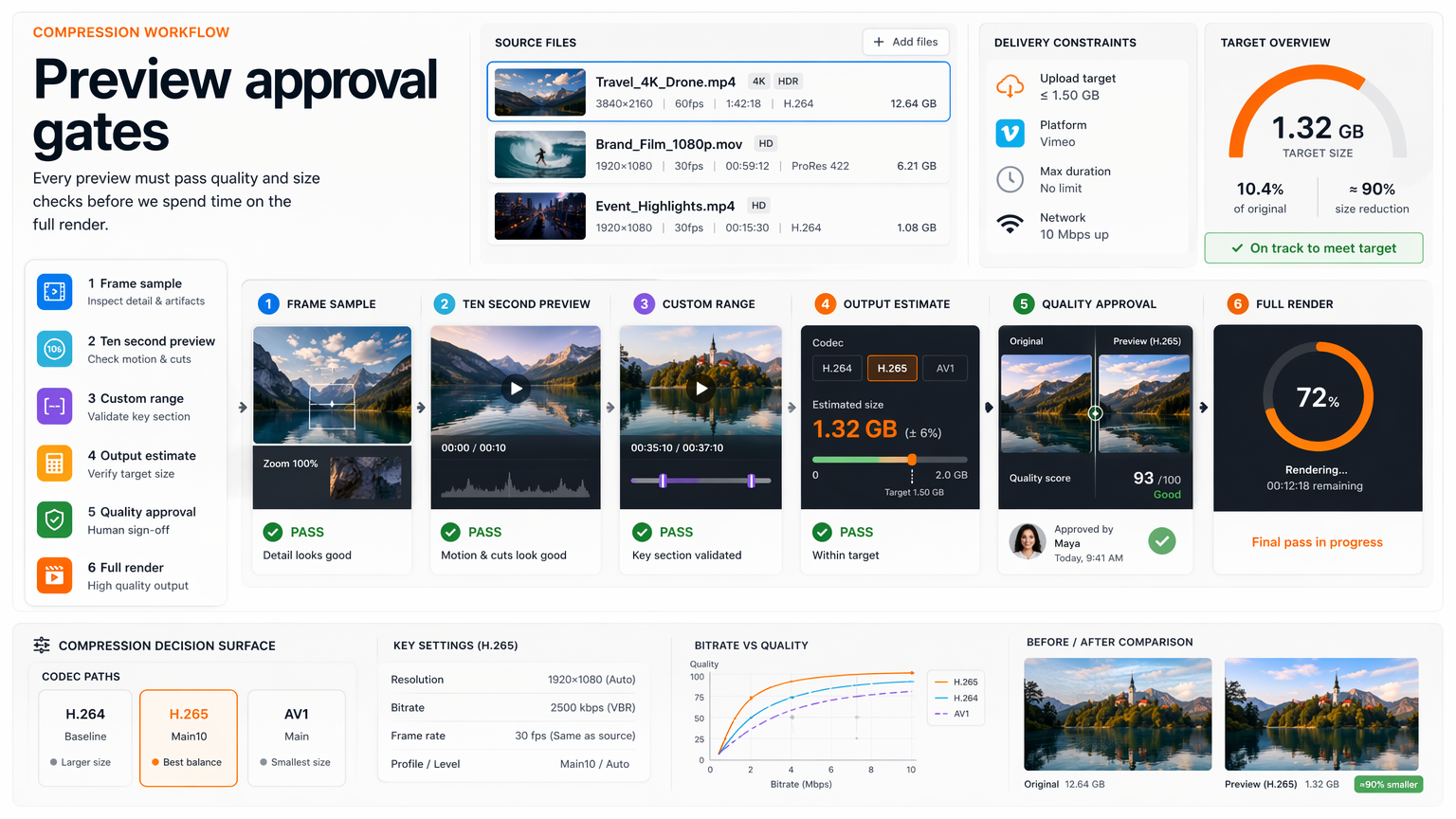Open the Output estimate calculator icon
This screenshot has height=819, width=1456.
pos(54,464)
